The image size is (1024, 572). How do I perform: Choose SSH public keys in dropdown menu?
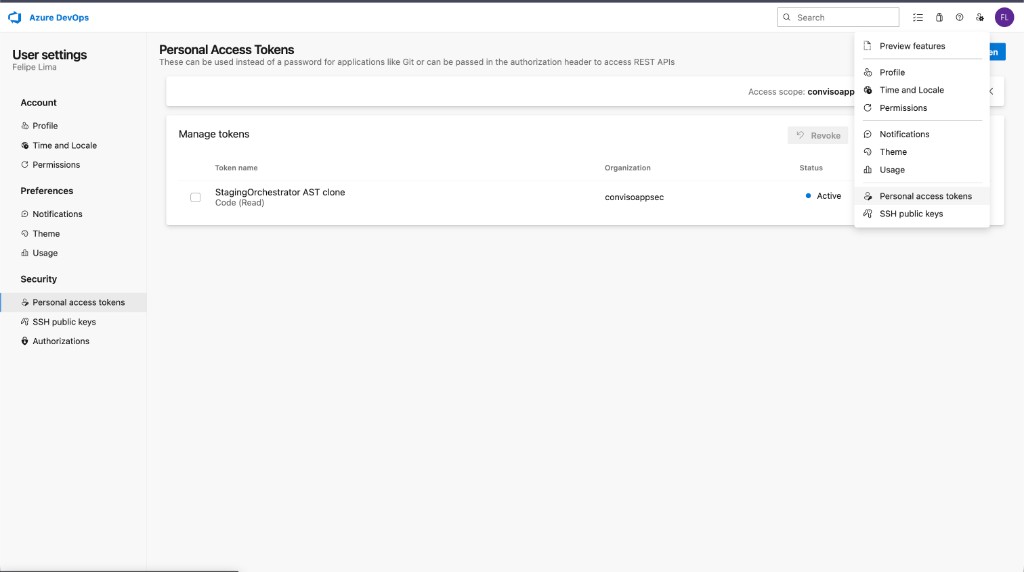921,214
